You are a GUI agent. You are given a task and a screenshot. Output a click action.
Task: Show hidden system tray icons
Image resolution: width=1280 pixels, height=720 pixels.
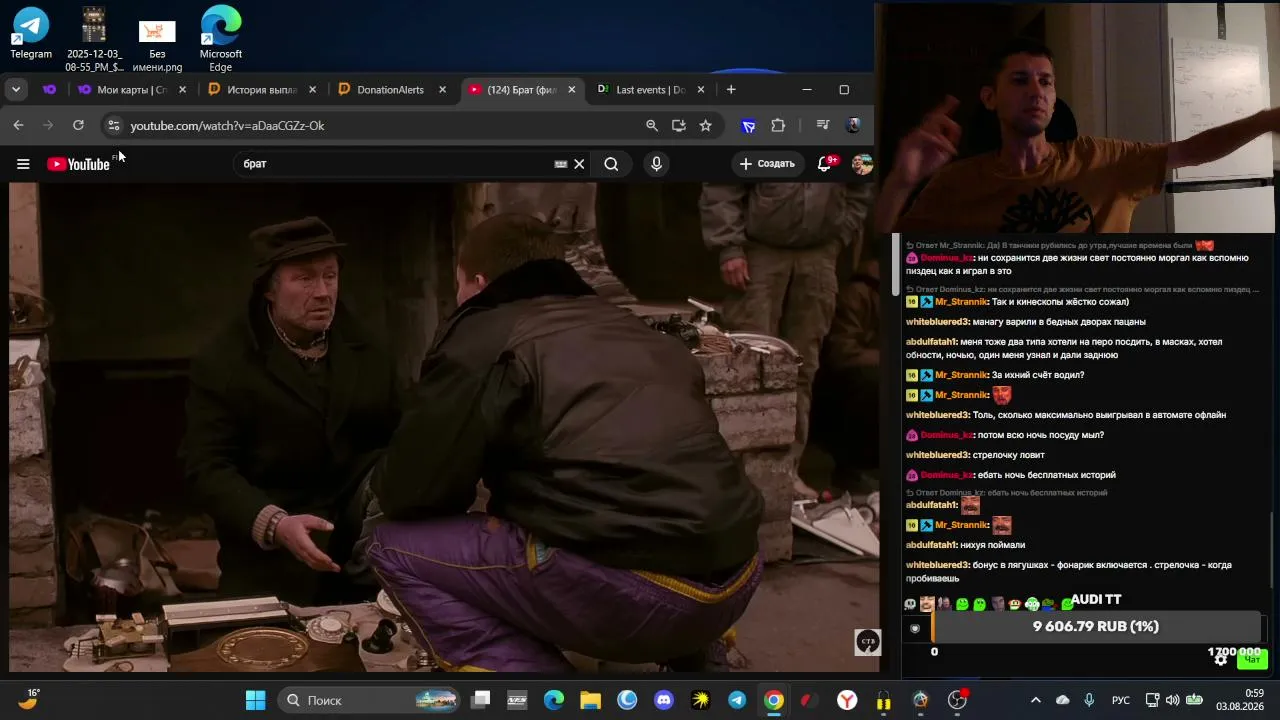click(1035, 700)
